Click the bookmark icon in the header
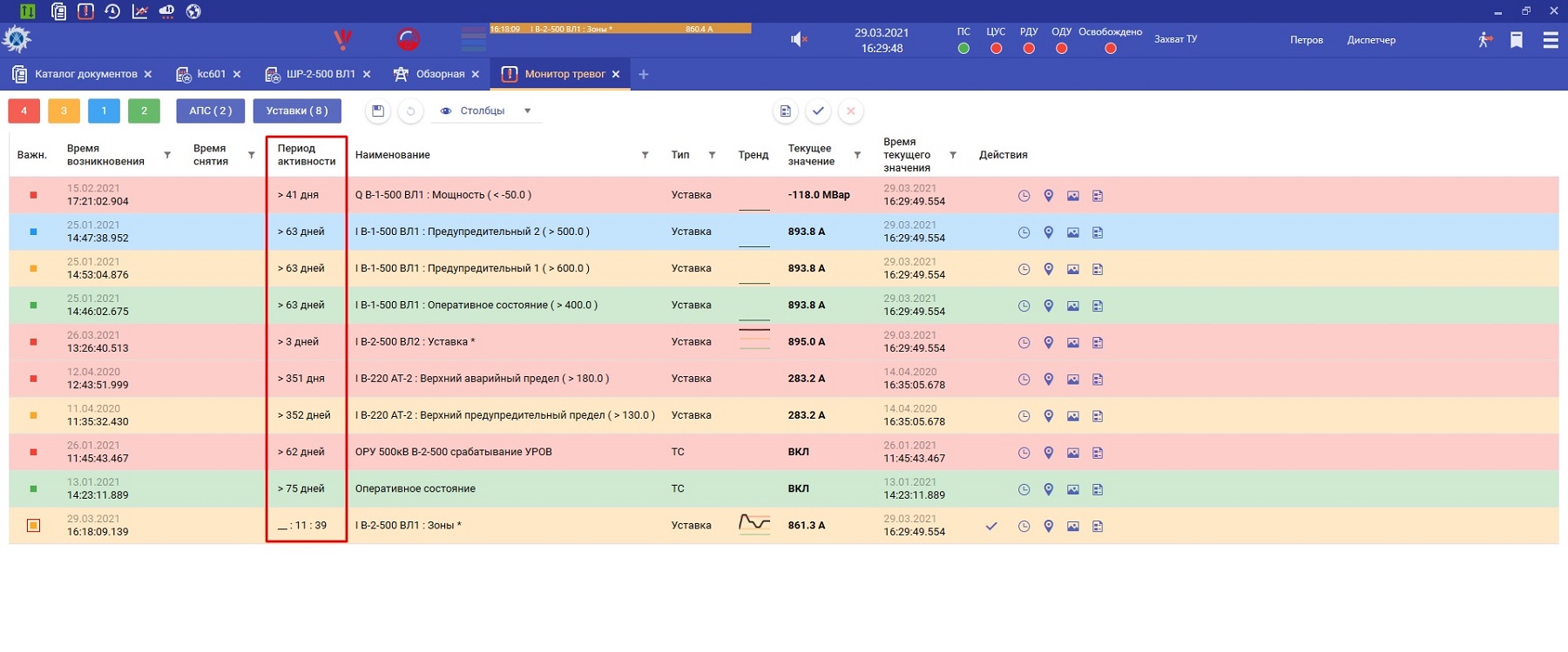 click(1517, 40)
